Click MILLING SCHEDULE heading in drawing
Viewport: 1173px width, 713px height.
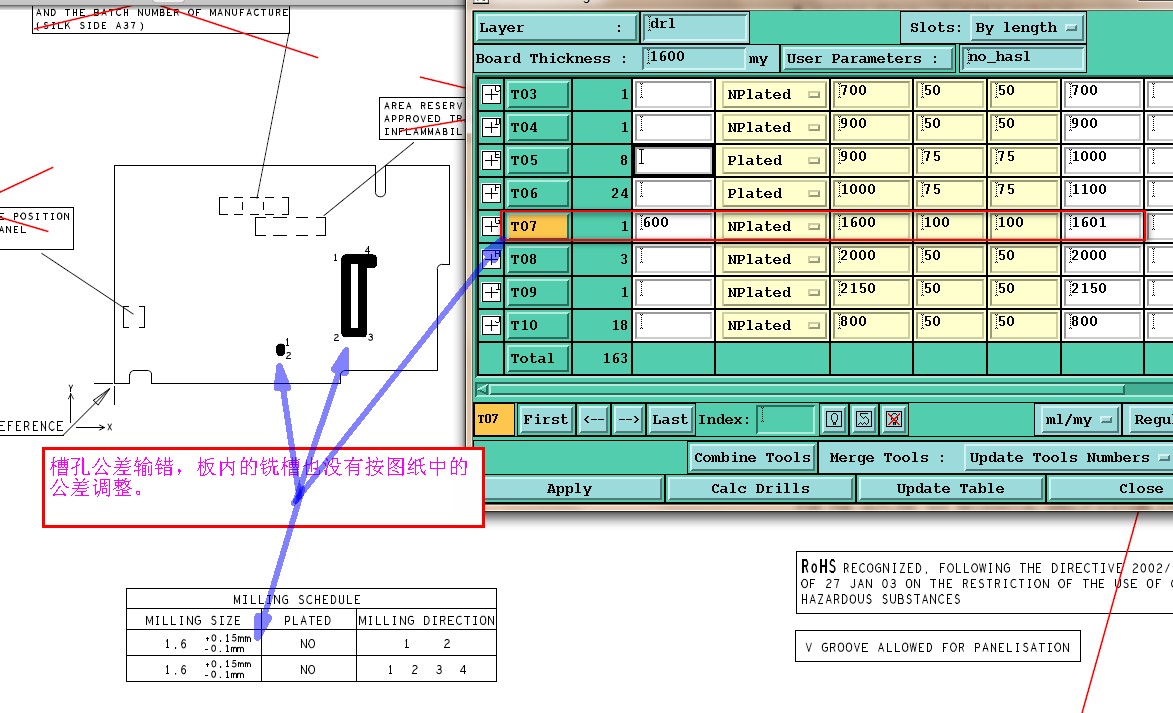(x=296, y=599)
